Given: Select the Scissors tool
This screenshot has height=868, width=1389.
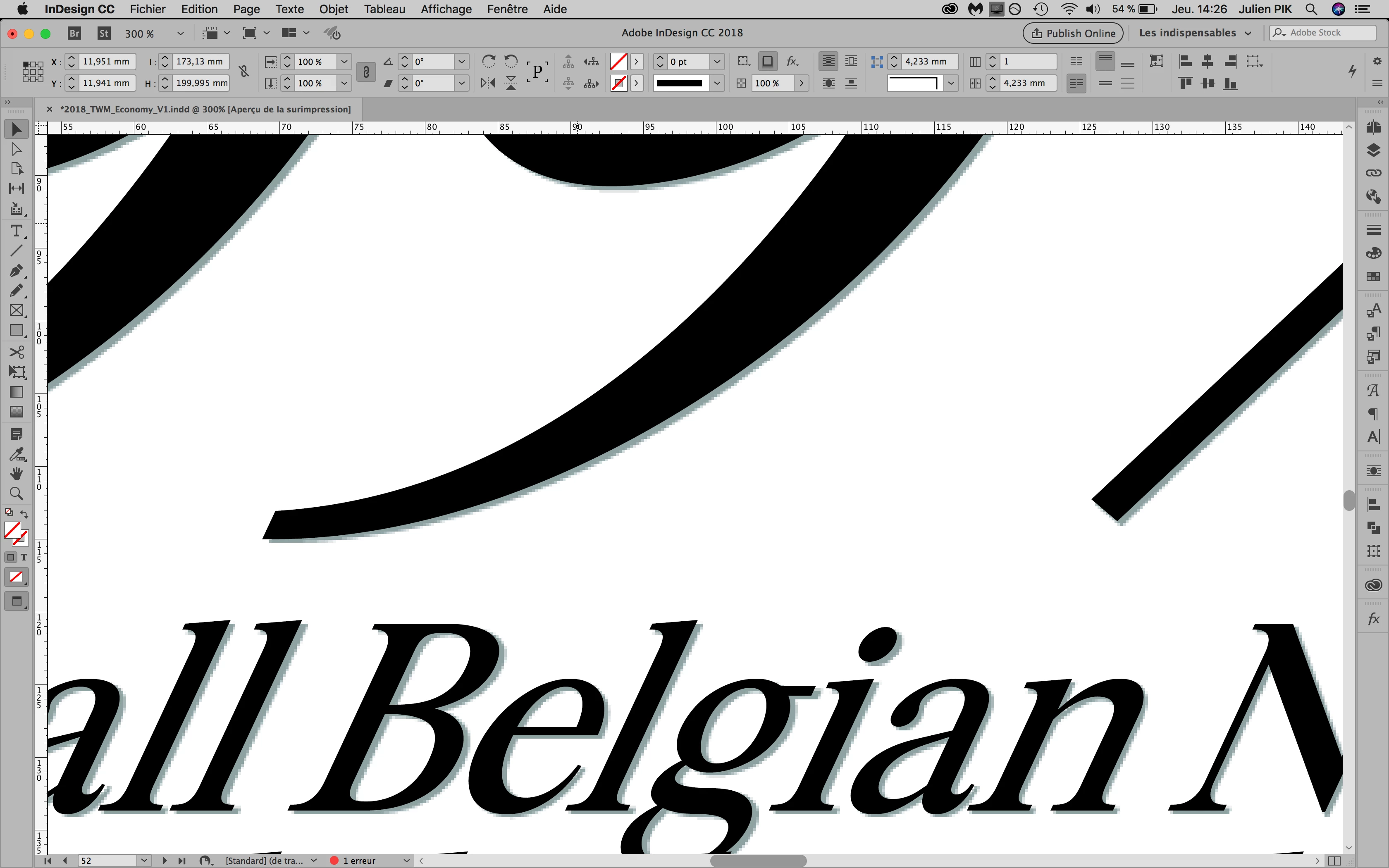Looking at the screenshot, I should (x=16, y=352).
